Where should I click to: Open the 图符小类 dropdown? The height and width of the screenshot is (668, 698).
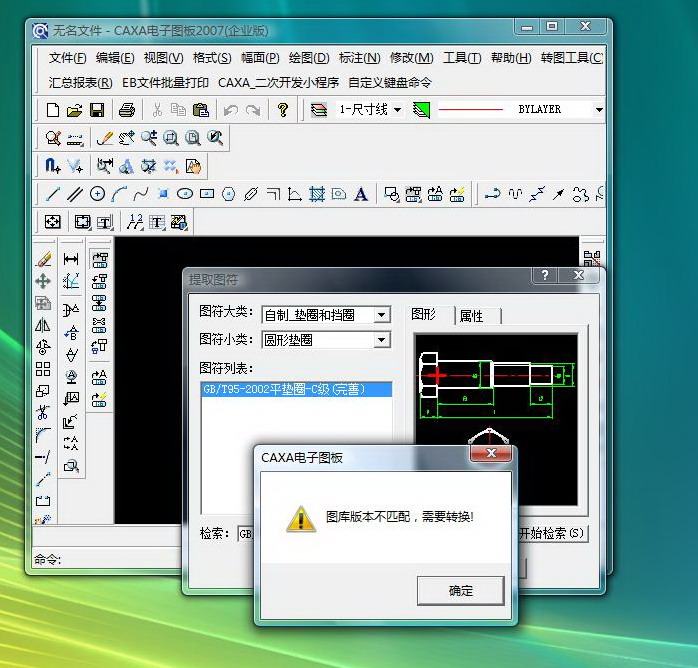[x=381, y=340]
